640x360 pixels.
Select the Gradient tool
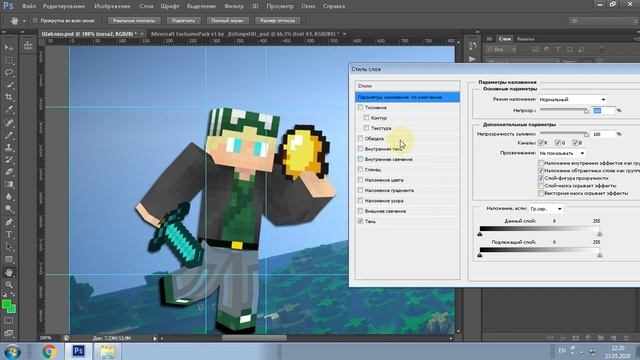9,184
